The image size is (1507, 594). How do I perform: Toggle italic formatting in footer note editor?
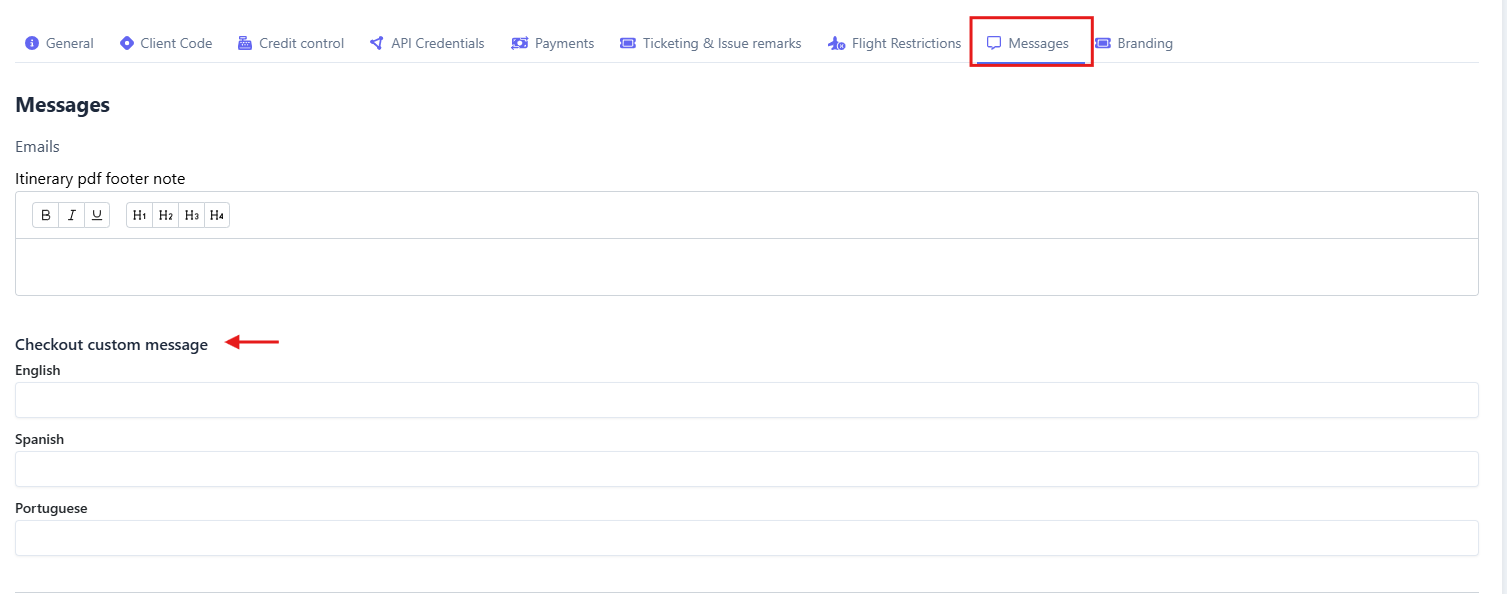(x=71, y=215)
